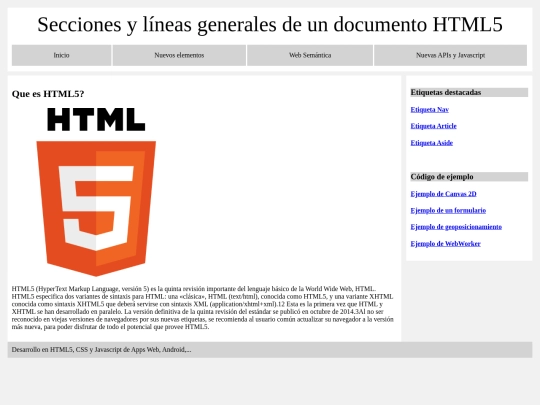Viewport: 540px width, 405px height.
Task: Visit the Etiqueta Aside link
Action: pyautogui.click(x=432, y=143)
